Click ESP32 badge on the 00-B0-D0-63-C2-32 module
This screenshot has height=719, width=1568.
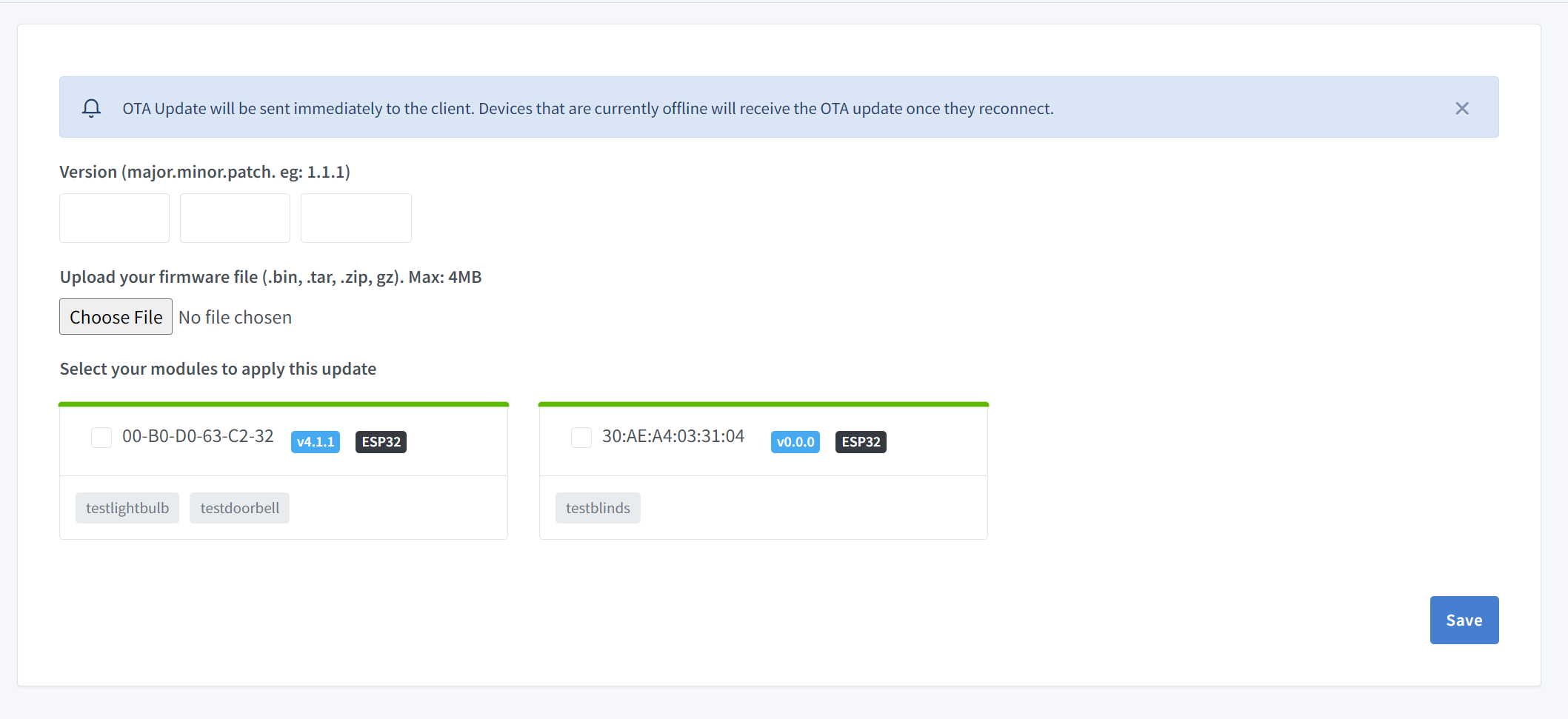(381, 442)
